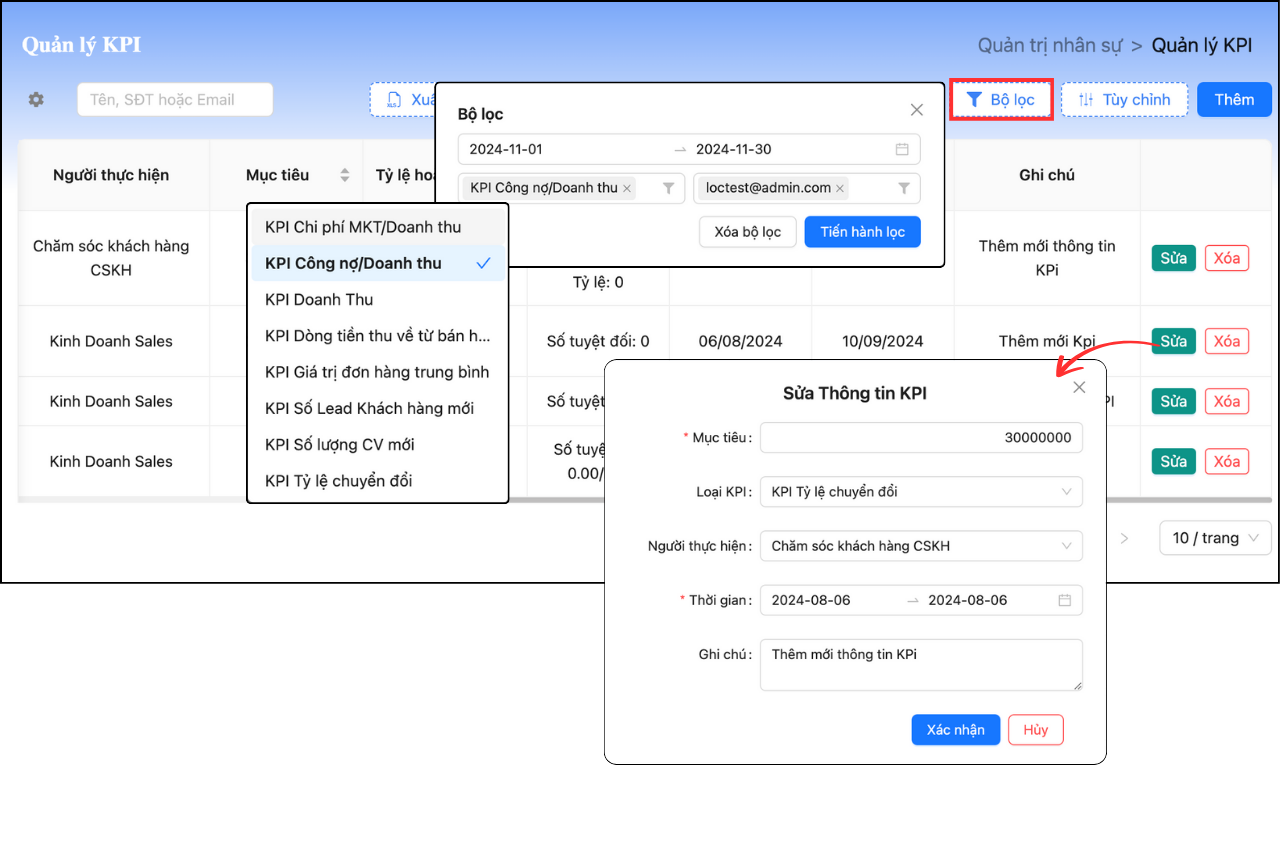Choose KPI Tỷ lệ chuyển đổi from list
1280x852 pixels.
tap(338, 481)
